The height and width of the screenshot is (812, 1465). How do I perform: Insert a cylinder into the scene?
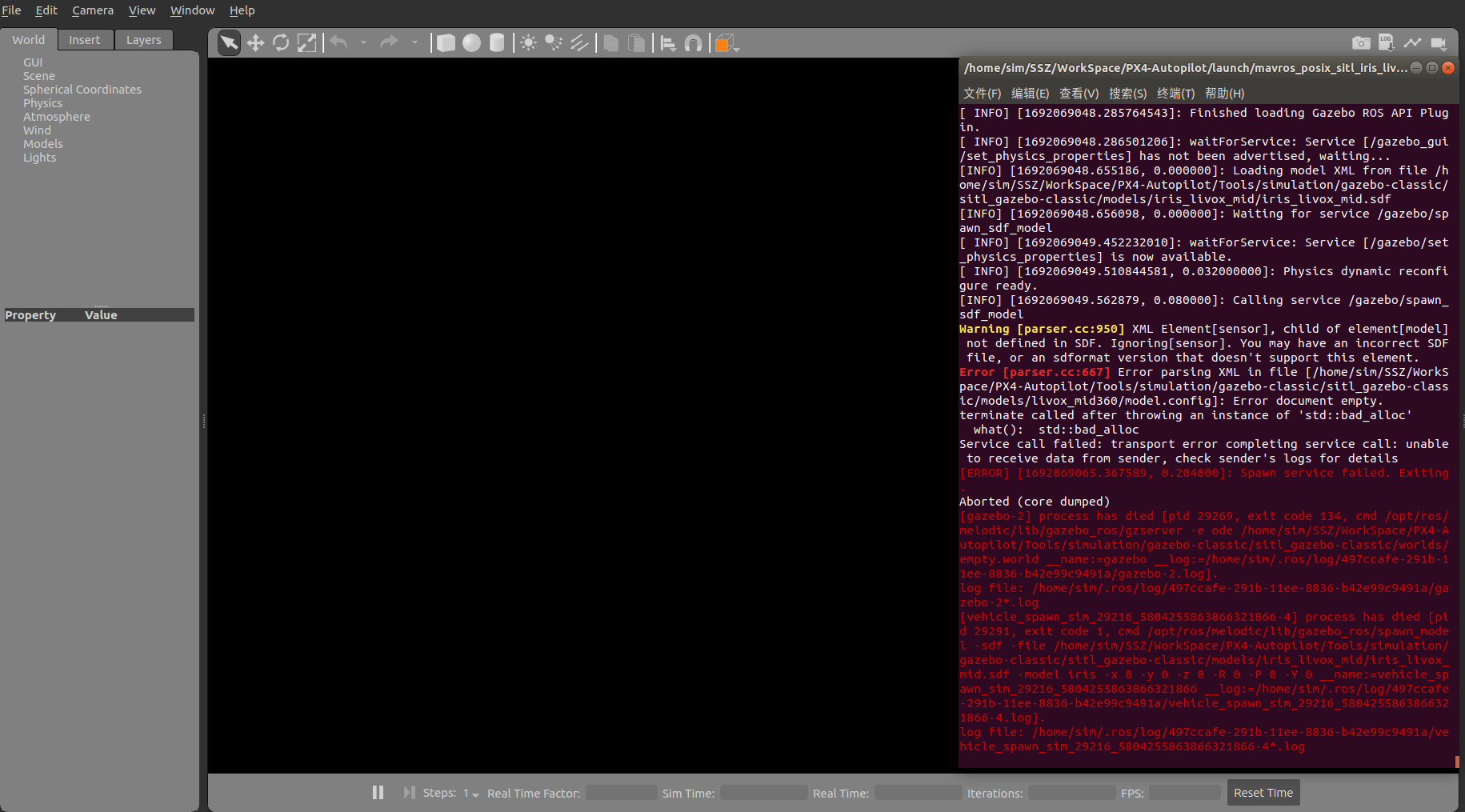pyautogui.click(x=498, y=42)
